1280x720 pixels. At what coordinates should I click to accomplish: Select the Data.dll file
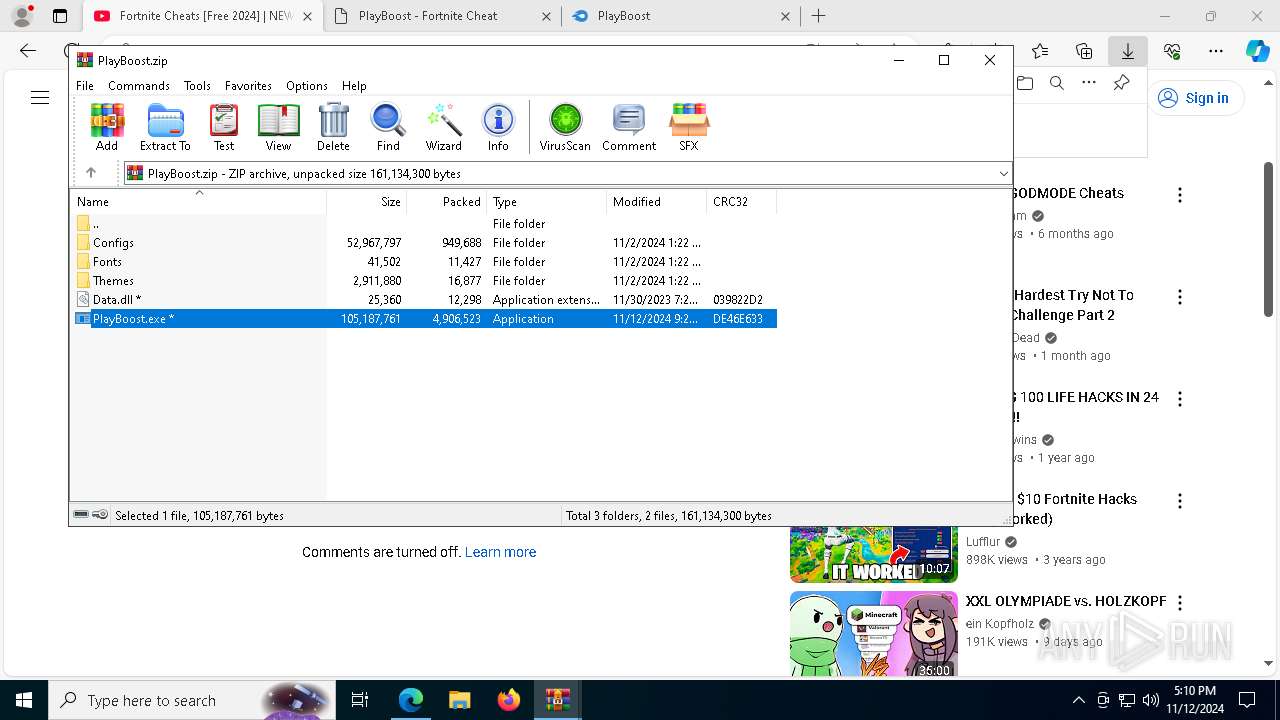[425, 300]
